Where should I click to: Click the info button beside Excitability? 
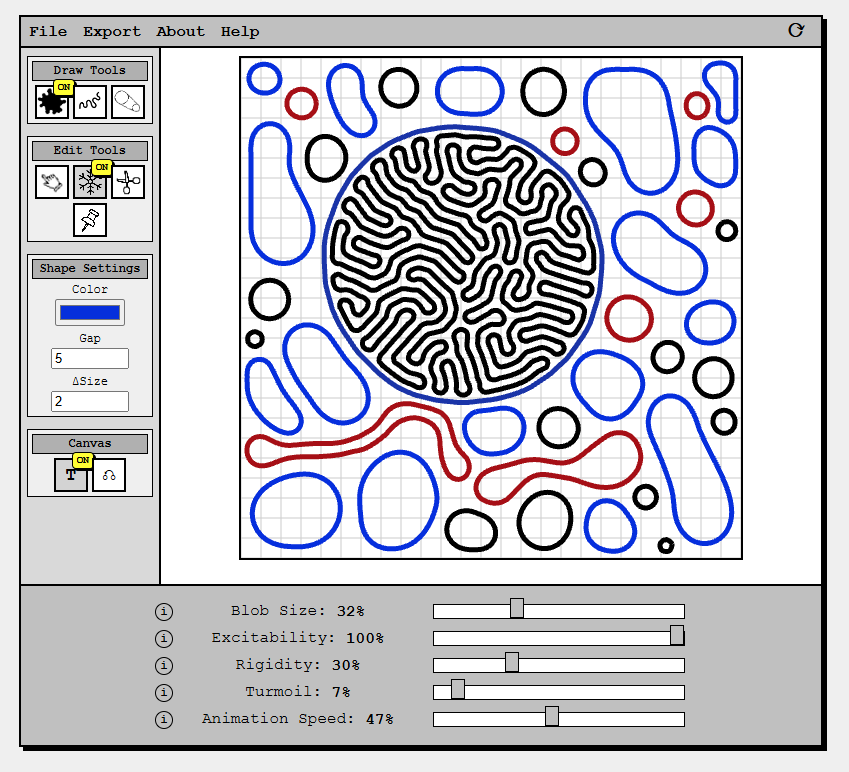pyautogui.click(x=164, y=638)
